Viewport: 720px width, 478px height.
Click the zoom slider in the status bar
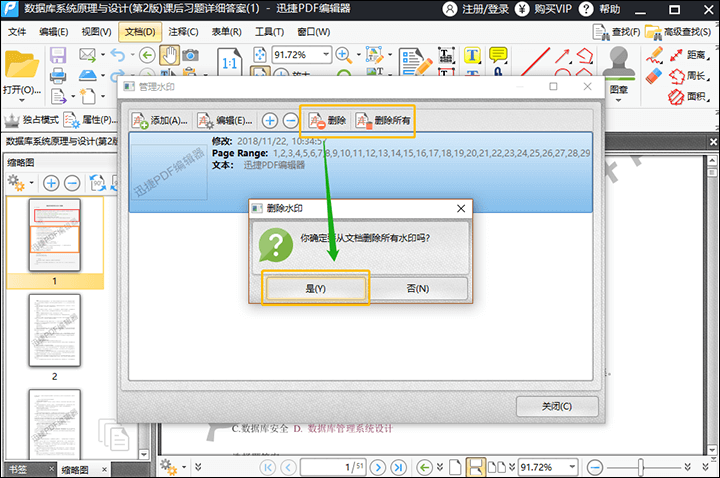tap(640, 467)
